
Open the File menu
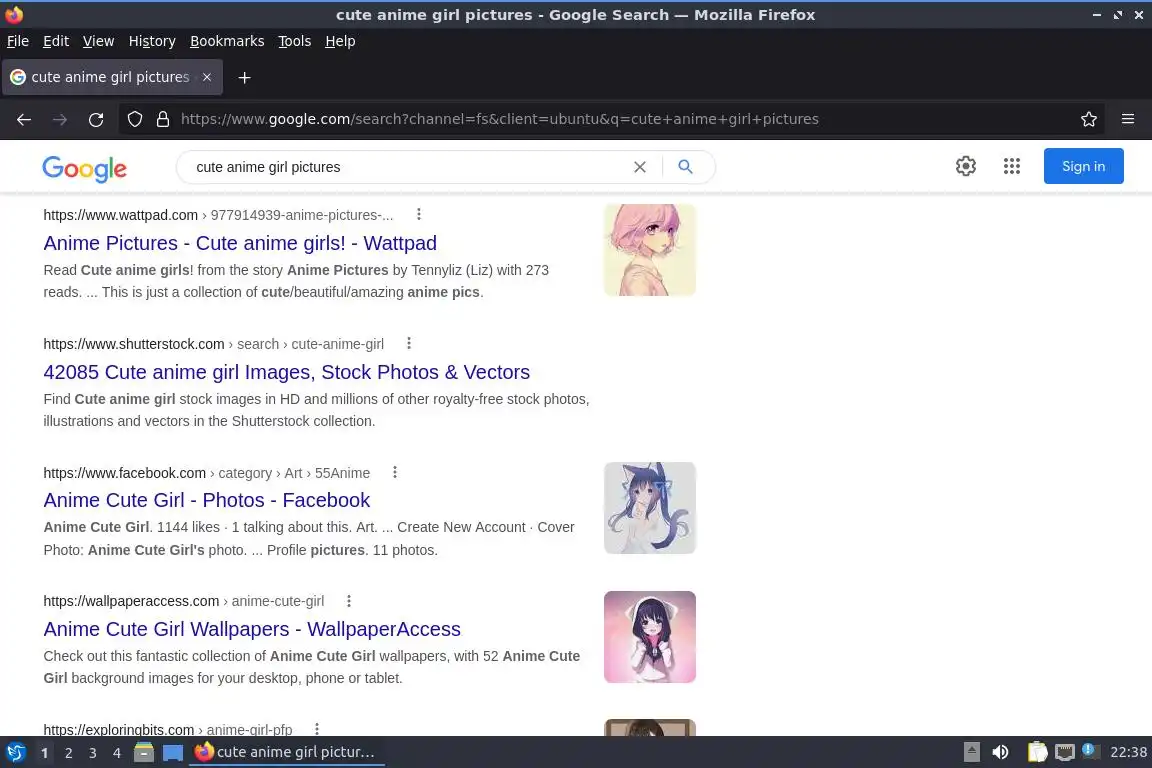pos(18,41)
